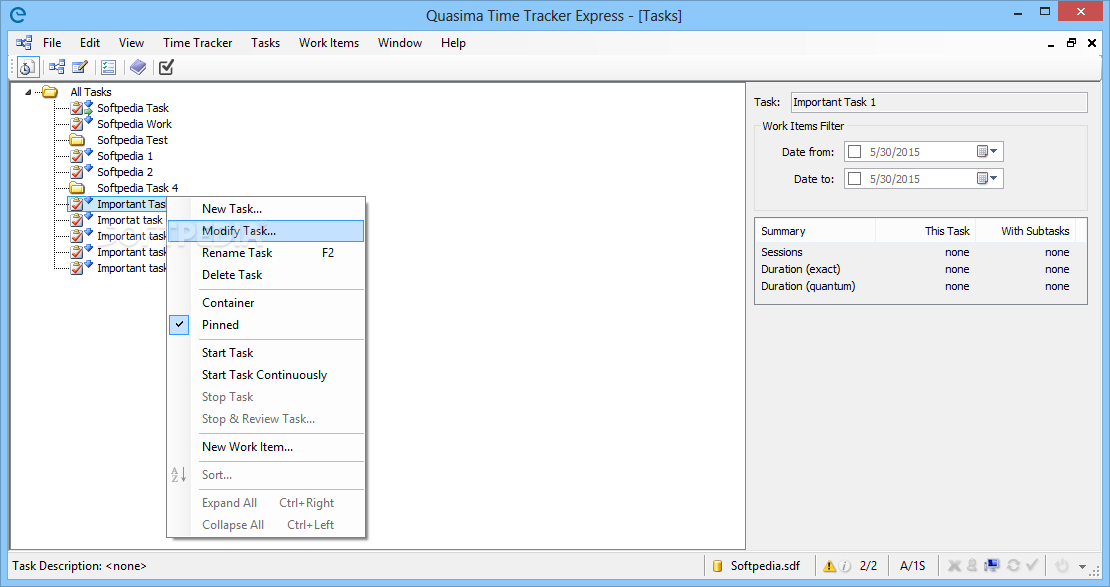Click the Softpedia 1 pinned task icon
This screenshot has width=1110, height=587.
click(x=81, y=156)
